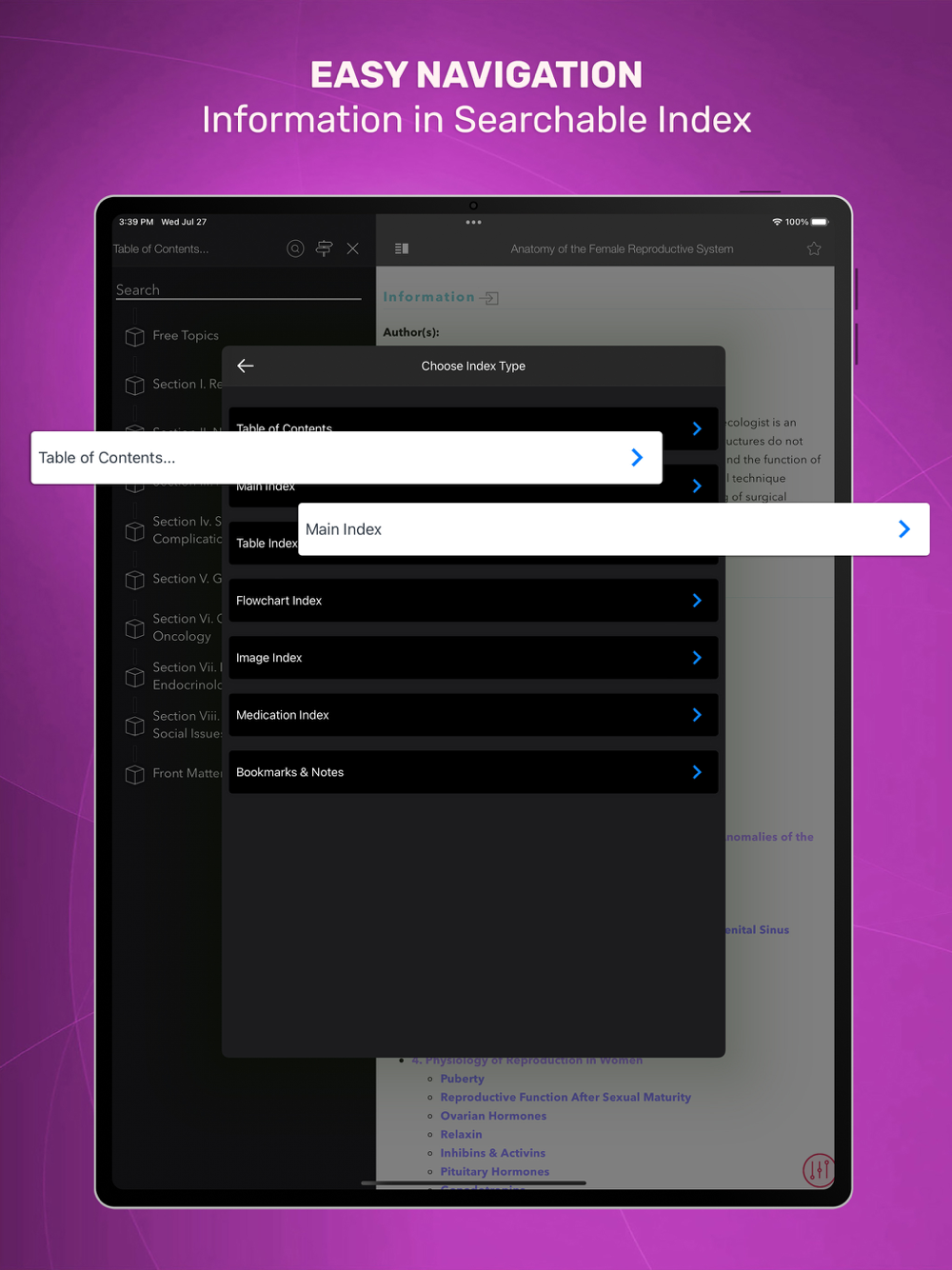Select Flowchart Index from the list
This screenshot has height=1270, width=952.
[473, 601]
